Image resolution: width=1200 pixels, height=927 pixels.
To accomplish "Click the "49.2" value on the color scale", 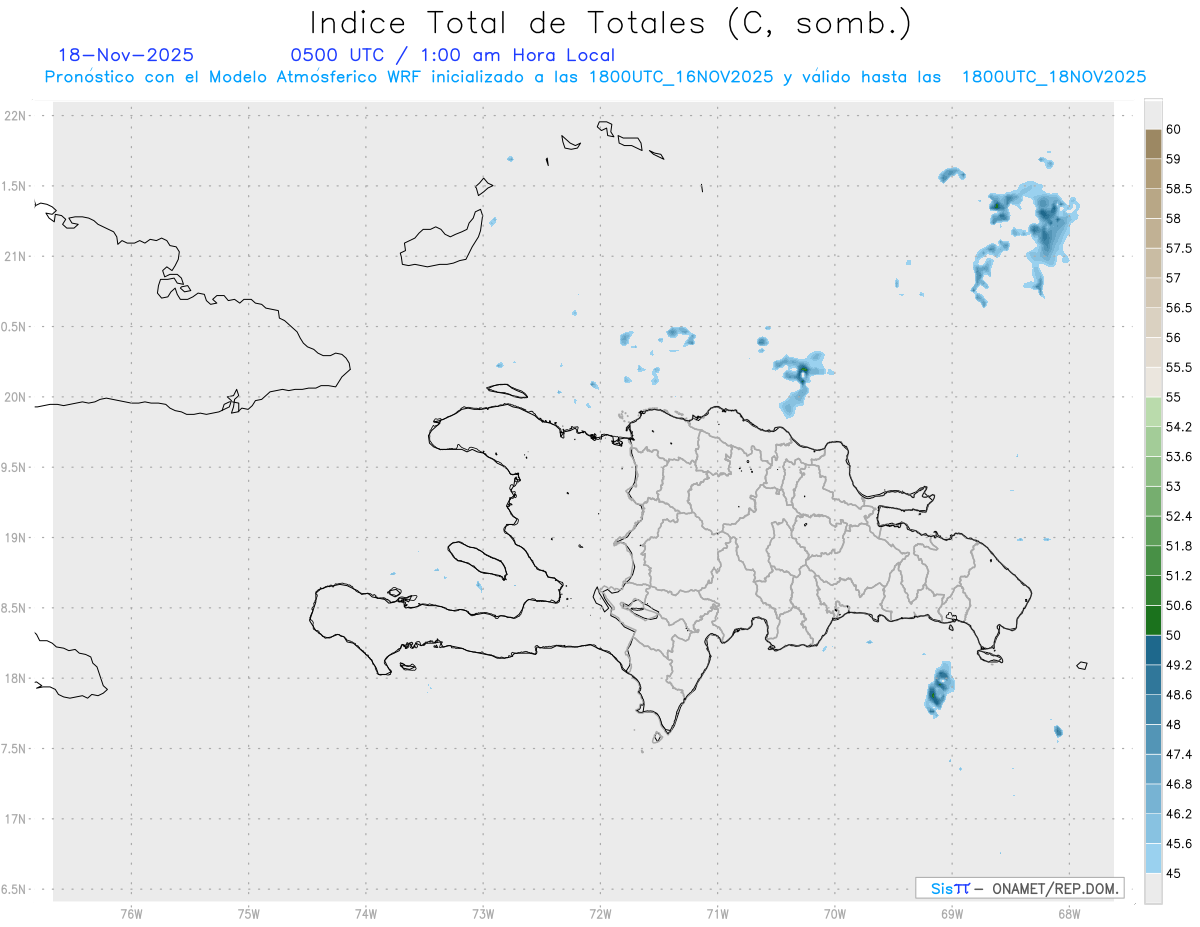I will [x=1179, y=665].
